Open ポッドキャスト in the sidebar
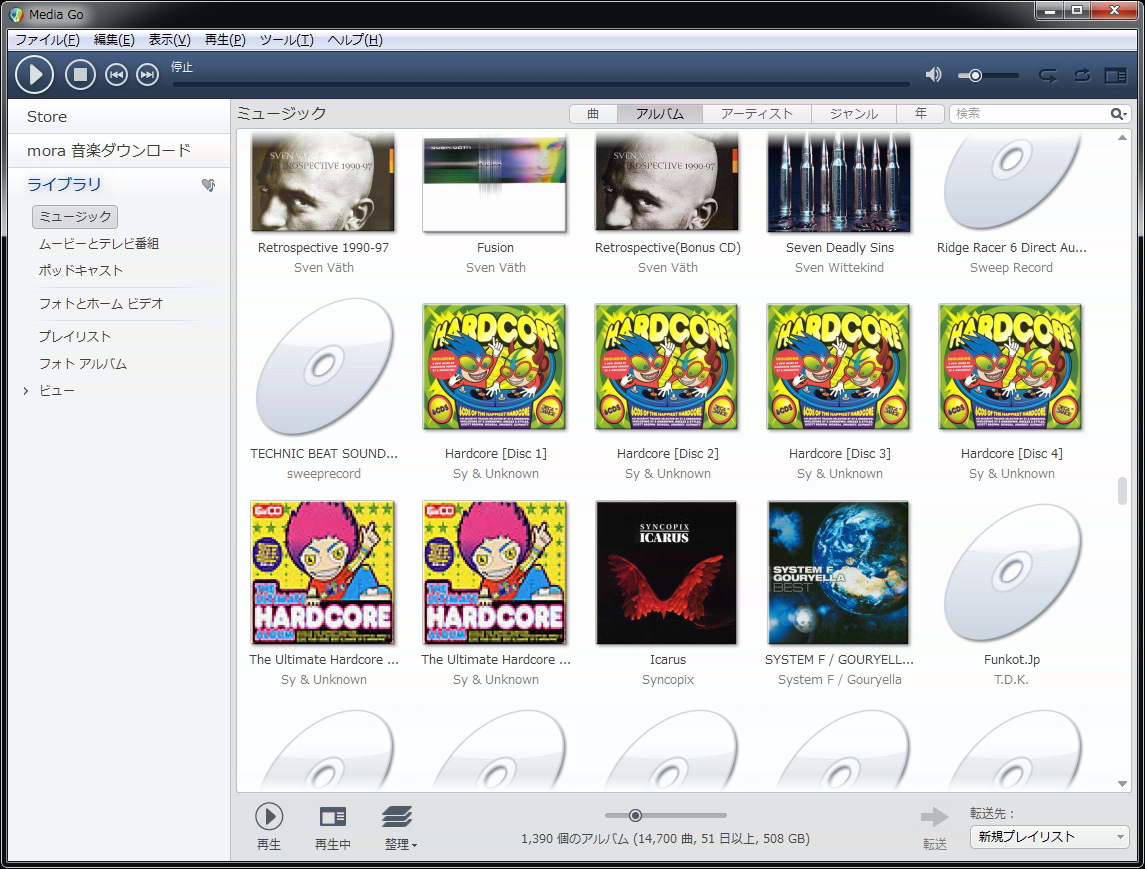 point(80,270)
